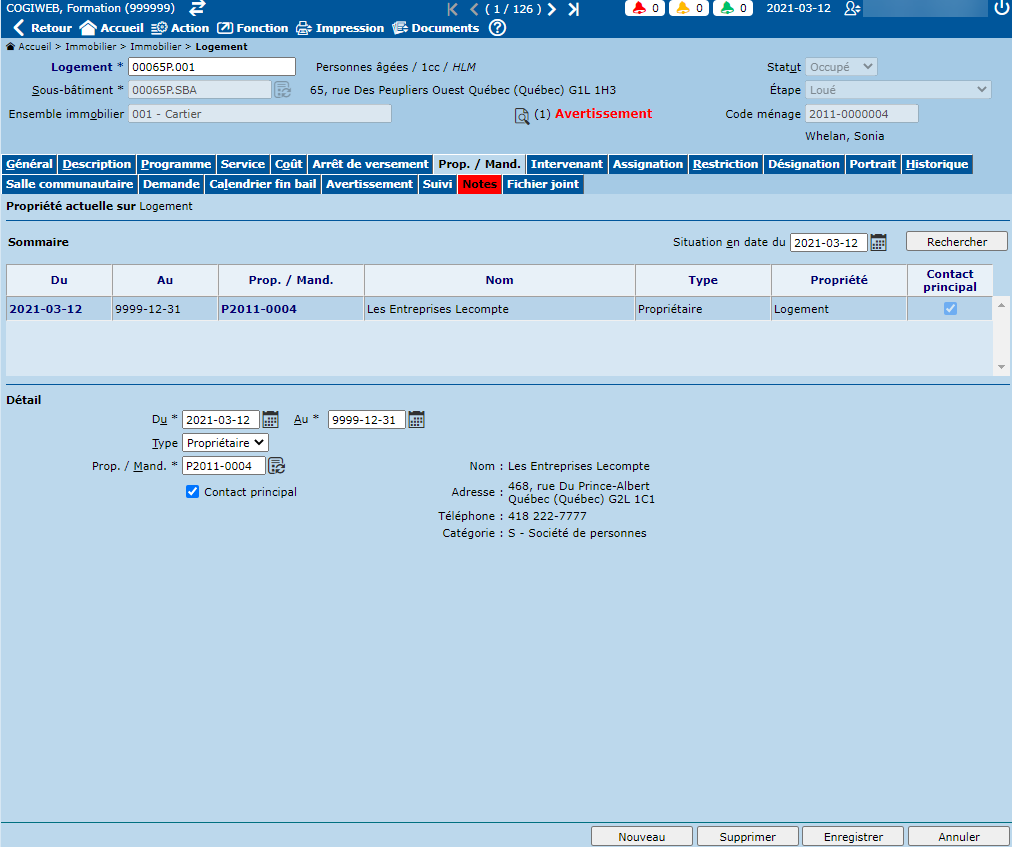1012x847 pixels.
Task: Open the Avertissement magnifier icon
Action: 521,115
